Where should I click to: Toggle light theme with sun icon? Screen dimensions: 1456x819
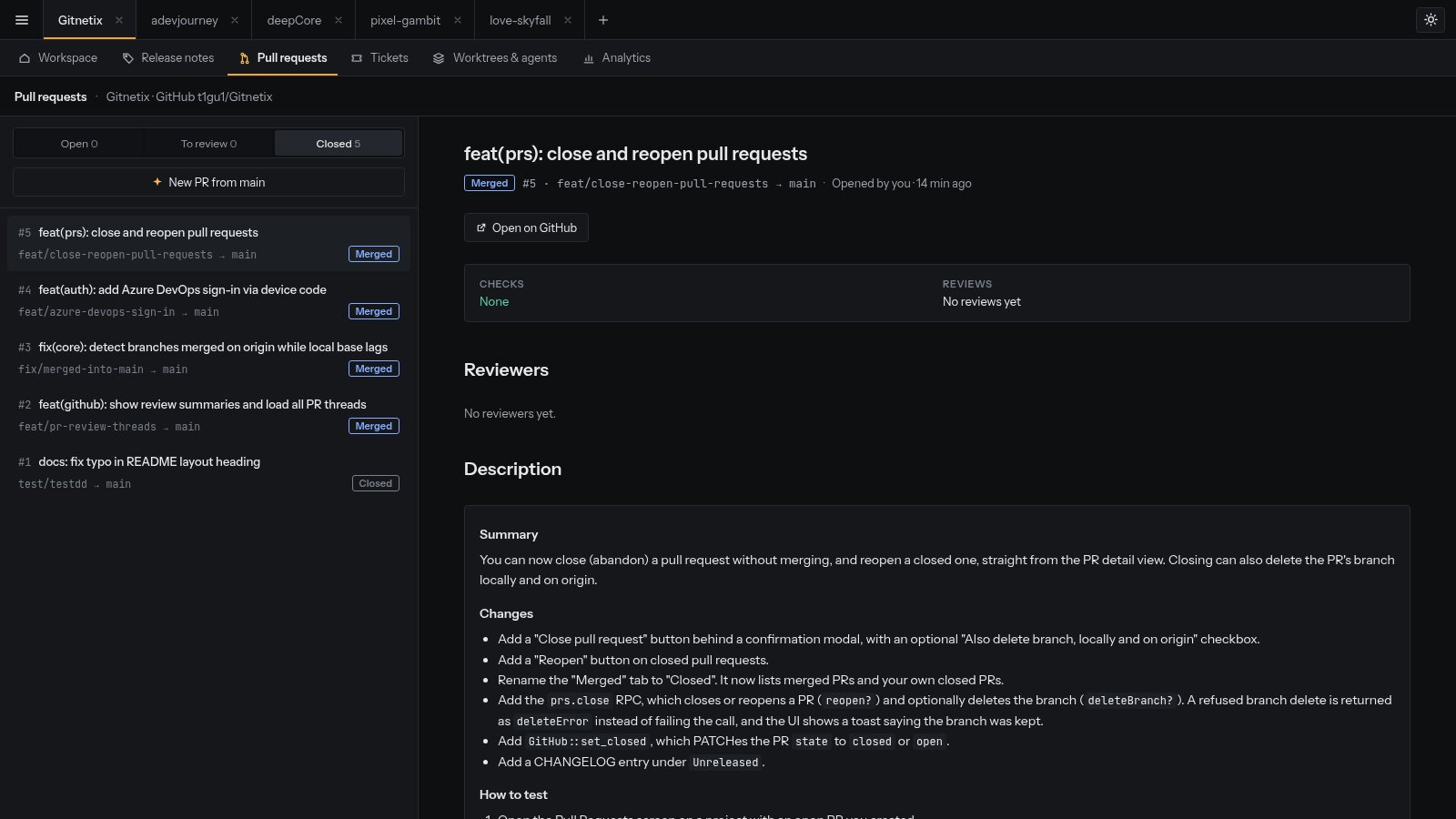tap(1431, 20)
